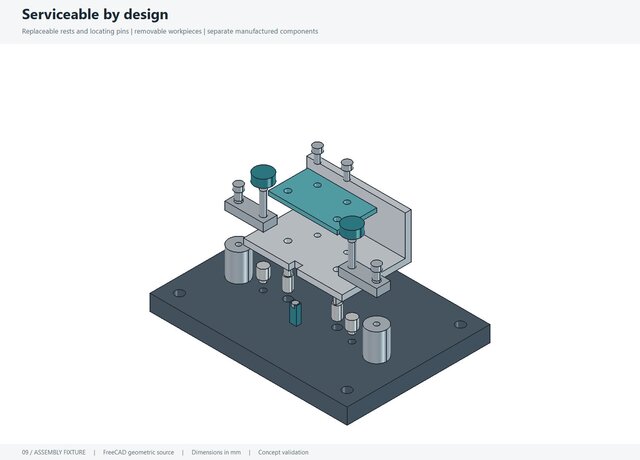
Task: Click the front corner hole of base plate
Action: pos(347,390)
